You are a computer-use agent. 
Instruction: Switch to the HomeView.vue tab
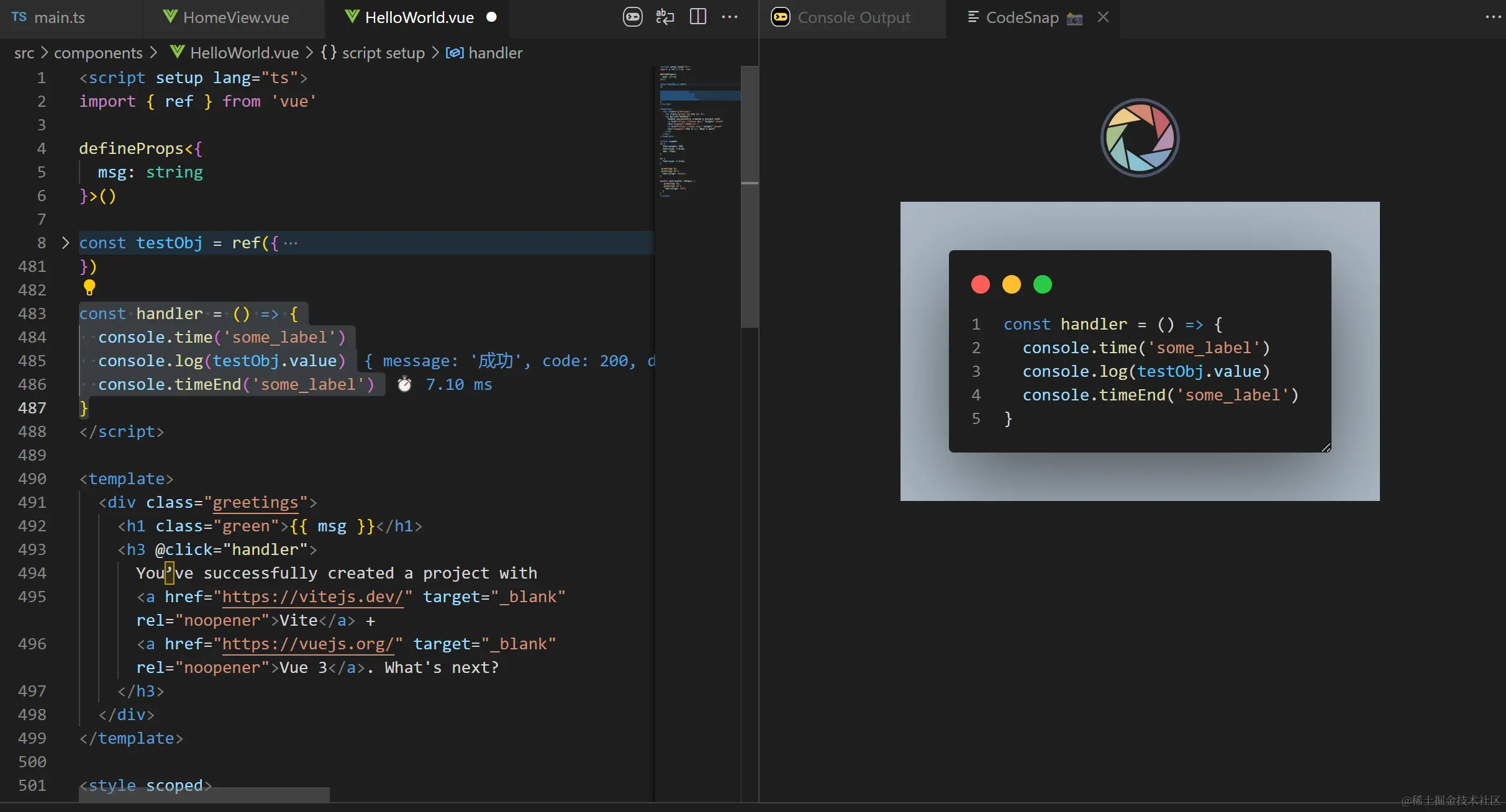(235, 17)
